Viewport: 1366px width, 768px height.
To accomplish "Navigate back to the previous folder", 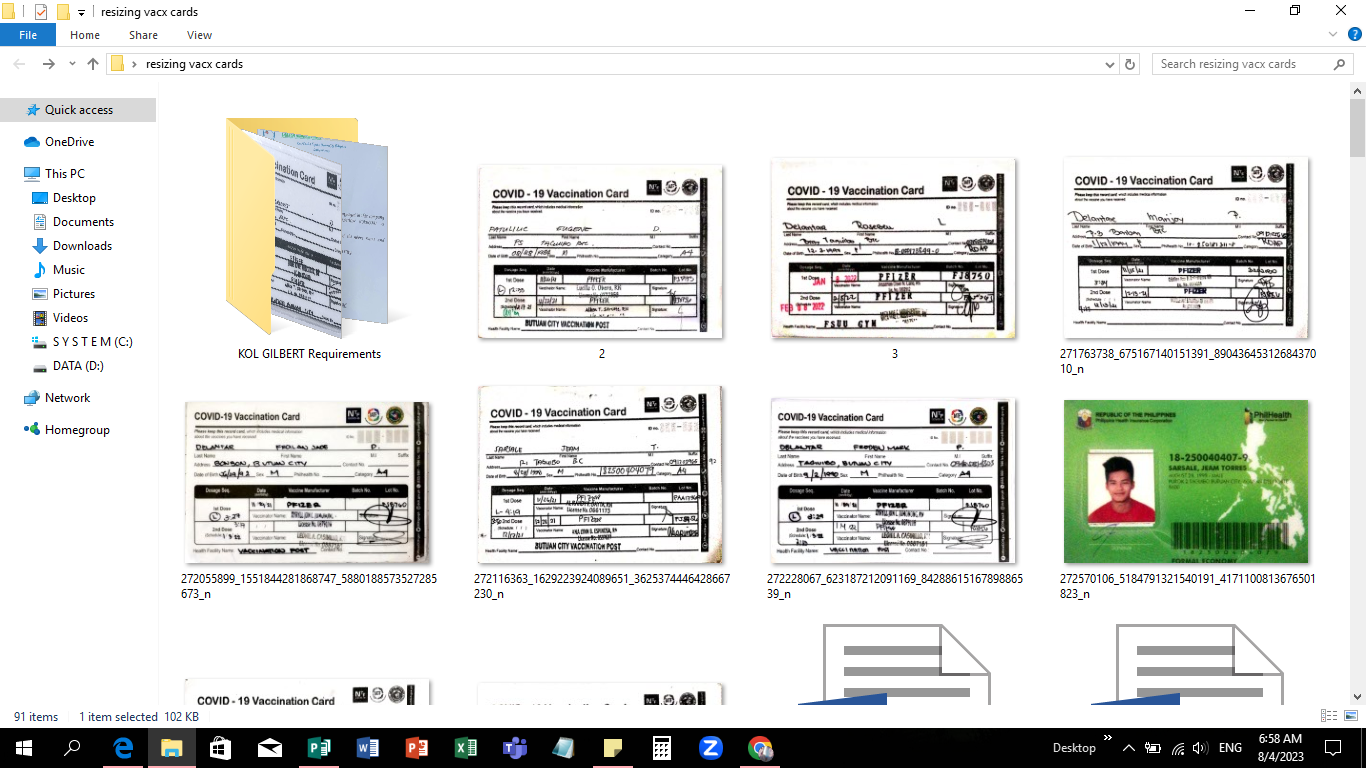I will coord(18,63).
